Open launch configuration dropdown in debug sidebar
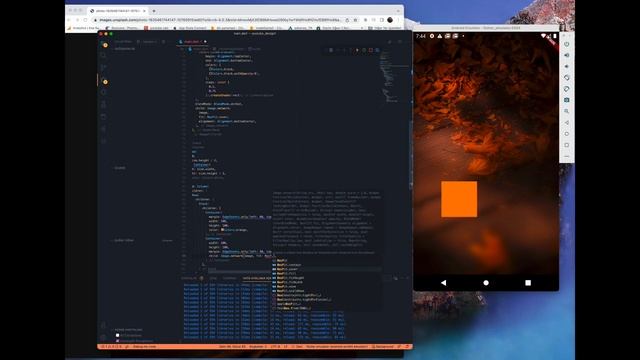Screen dimensions: 640x360 pos(149,42)
